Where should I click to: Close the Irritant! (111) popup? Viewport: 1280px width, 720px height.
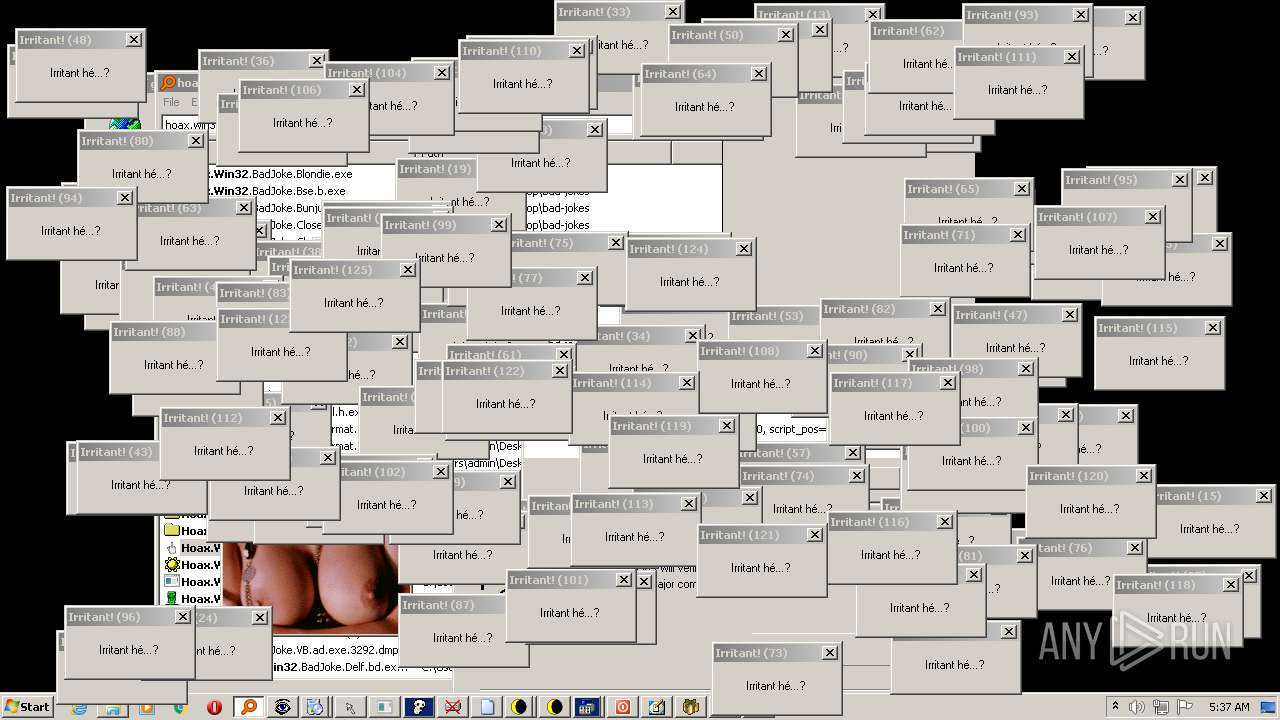point(1071,57)
